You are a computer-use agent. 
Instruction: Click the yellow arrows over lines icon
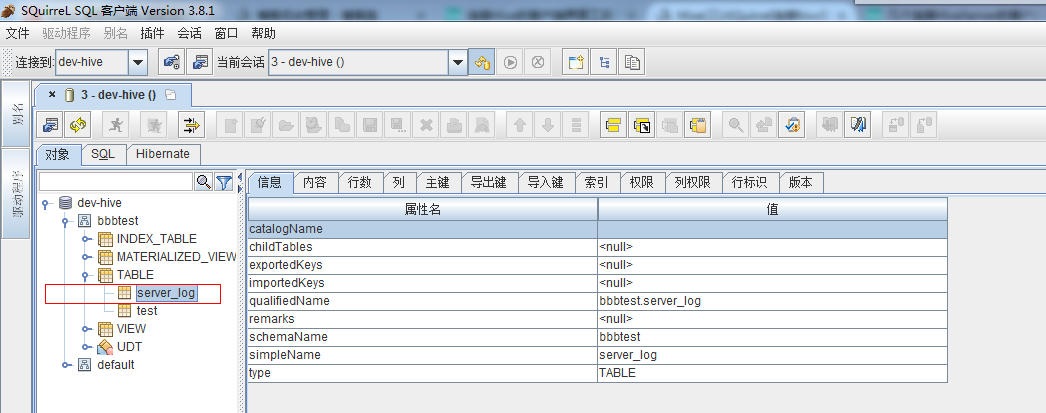(x=192, y=124)
